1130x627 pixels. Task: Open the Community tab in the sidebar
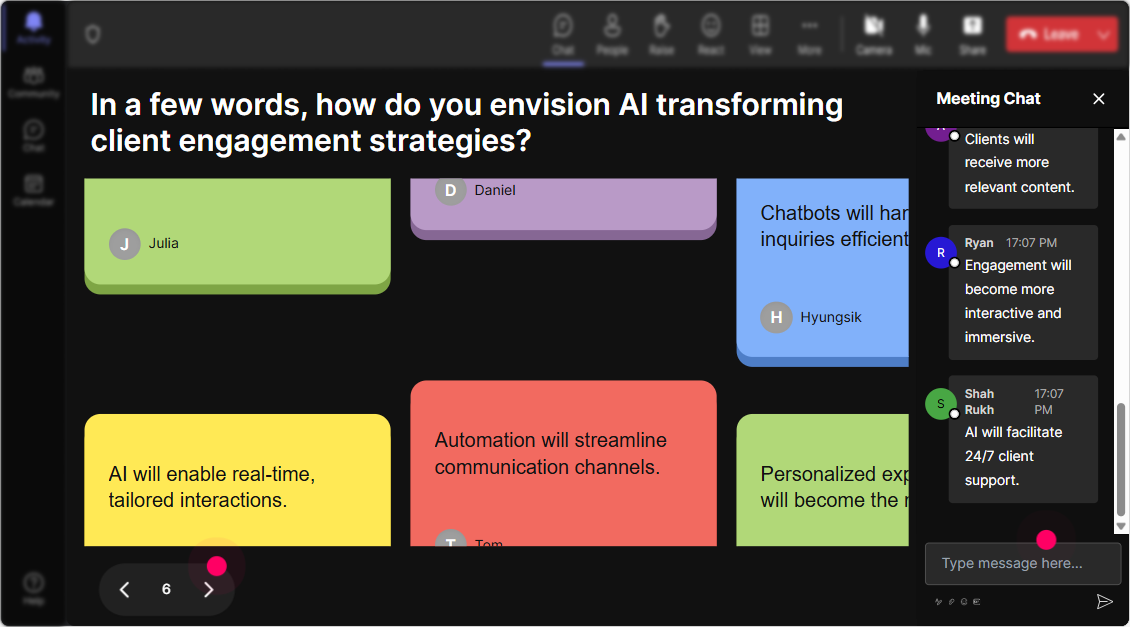click(34, 82)
